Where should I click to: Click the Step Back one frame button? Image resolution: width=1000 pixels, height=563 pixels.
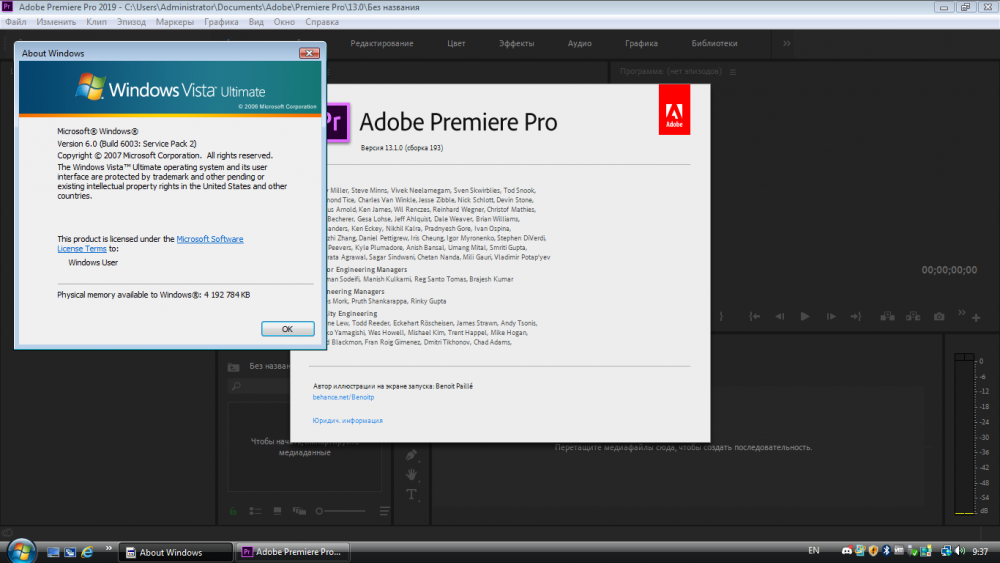click(781, 316)
